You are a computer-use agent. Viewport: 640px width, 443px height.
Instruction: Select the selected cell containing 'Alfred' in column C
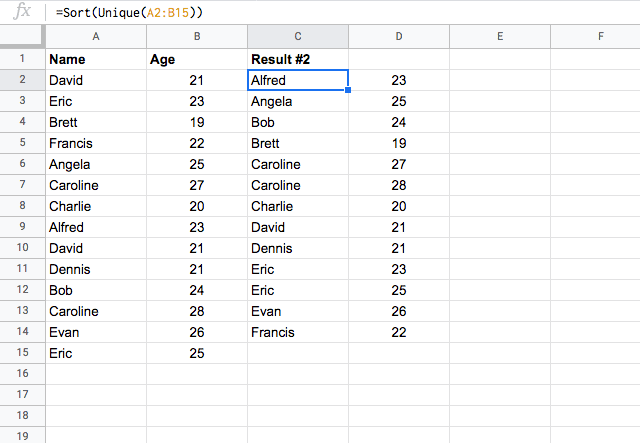pyautogui.click(x=298, y=80)
